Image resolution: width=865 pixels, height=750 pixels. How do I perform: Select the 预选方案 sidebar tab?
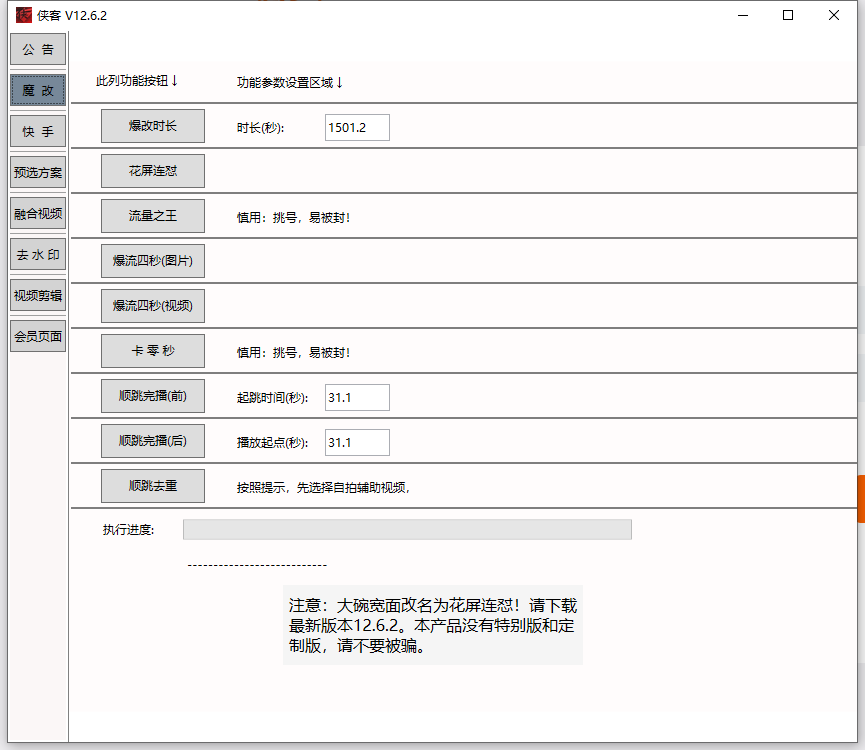click(x=38, y=173)
